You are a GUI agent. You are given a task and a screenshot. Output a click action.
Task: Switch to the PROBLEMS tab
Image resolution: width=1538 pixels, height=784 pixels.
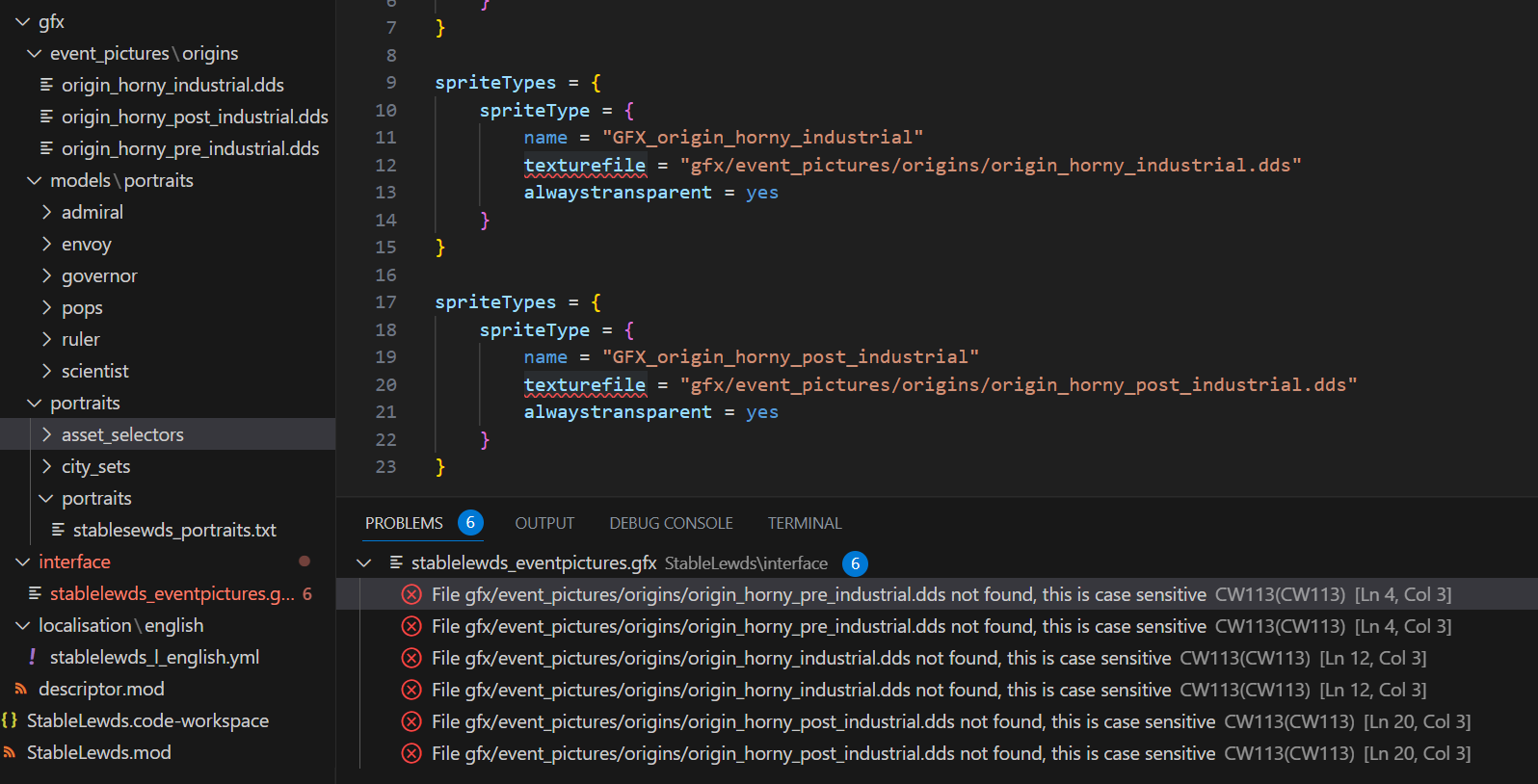point(404,523)
